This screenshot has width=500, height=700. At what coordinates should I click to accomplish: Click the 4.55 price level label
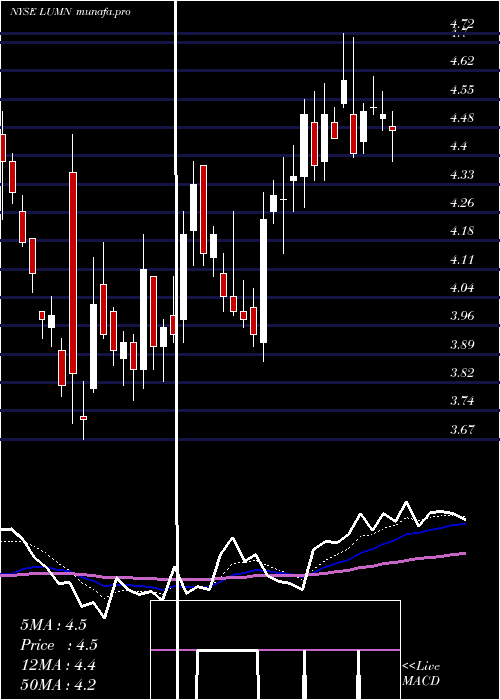(462, 89)
